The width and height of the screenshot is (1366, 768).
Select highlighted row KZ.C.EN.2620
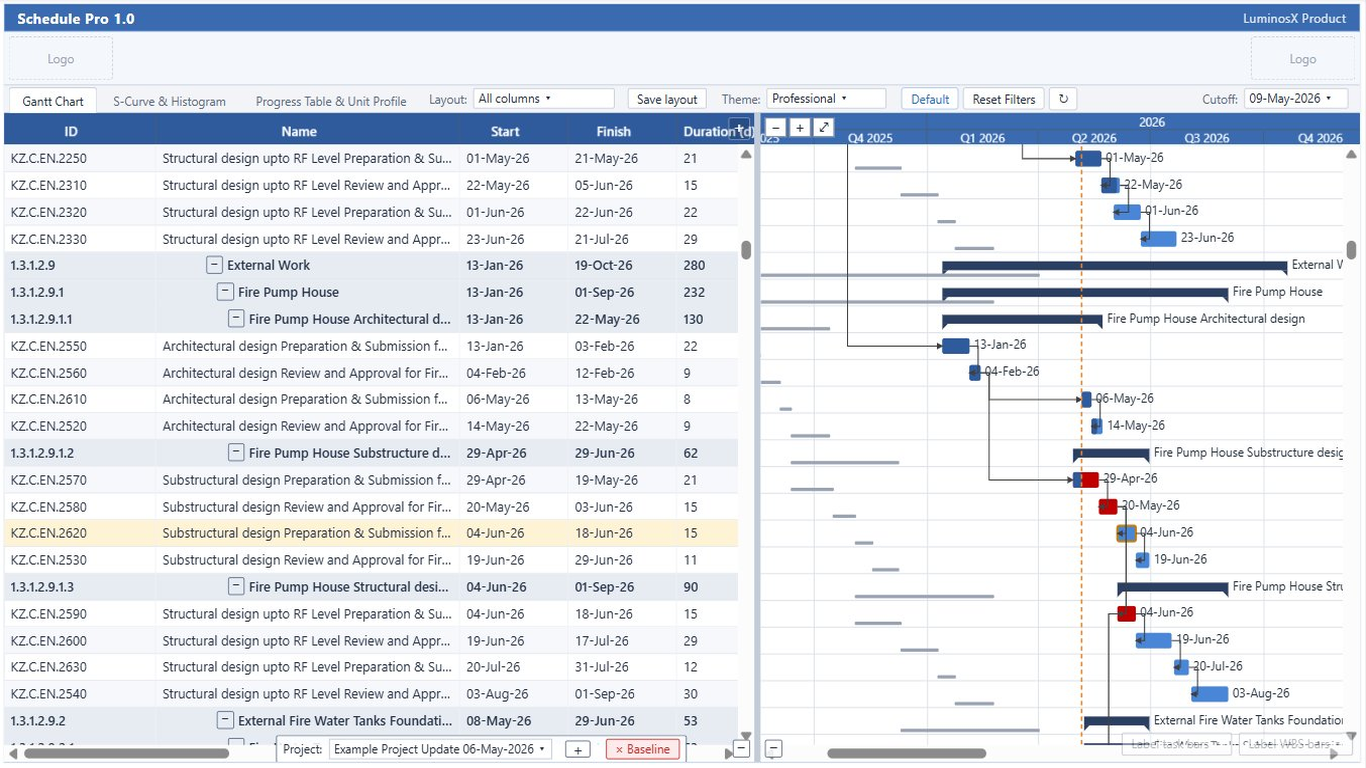[371, 533]
